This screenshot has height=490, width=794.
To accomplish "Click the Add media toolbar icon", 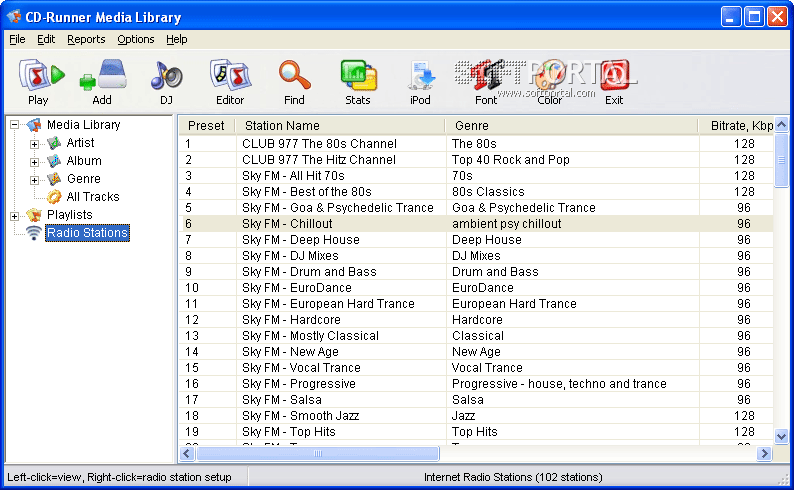I will [x=103, y=75].
